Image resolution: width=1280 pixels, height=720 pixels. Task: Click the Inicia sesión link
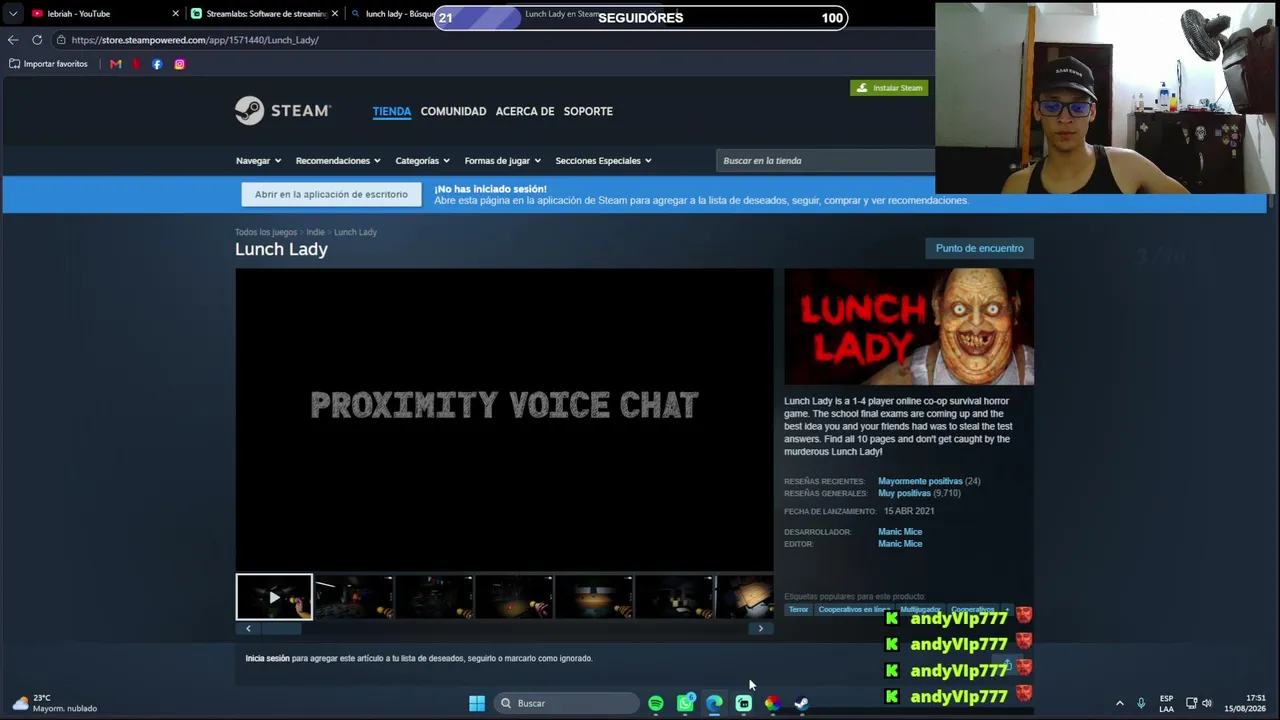[x=267, y=658]
